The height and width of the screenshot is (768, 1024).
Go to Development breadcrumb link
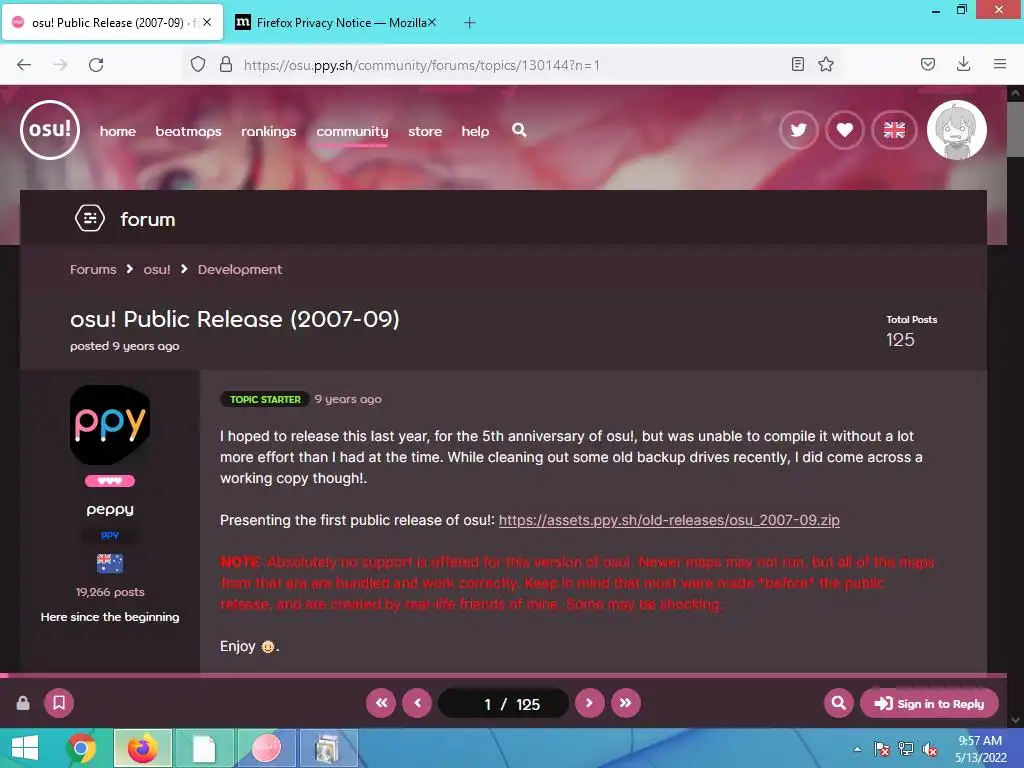[240, 269]
